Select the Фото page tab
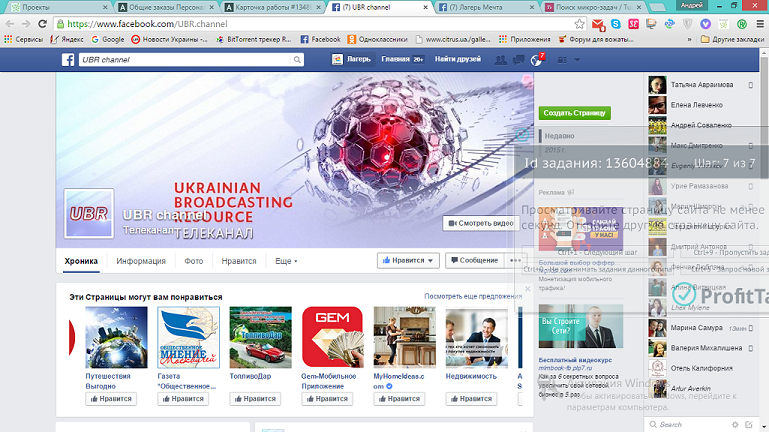The height and width of the screenshot is (432, 769). pos(194,261)
